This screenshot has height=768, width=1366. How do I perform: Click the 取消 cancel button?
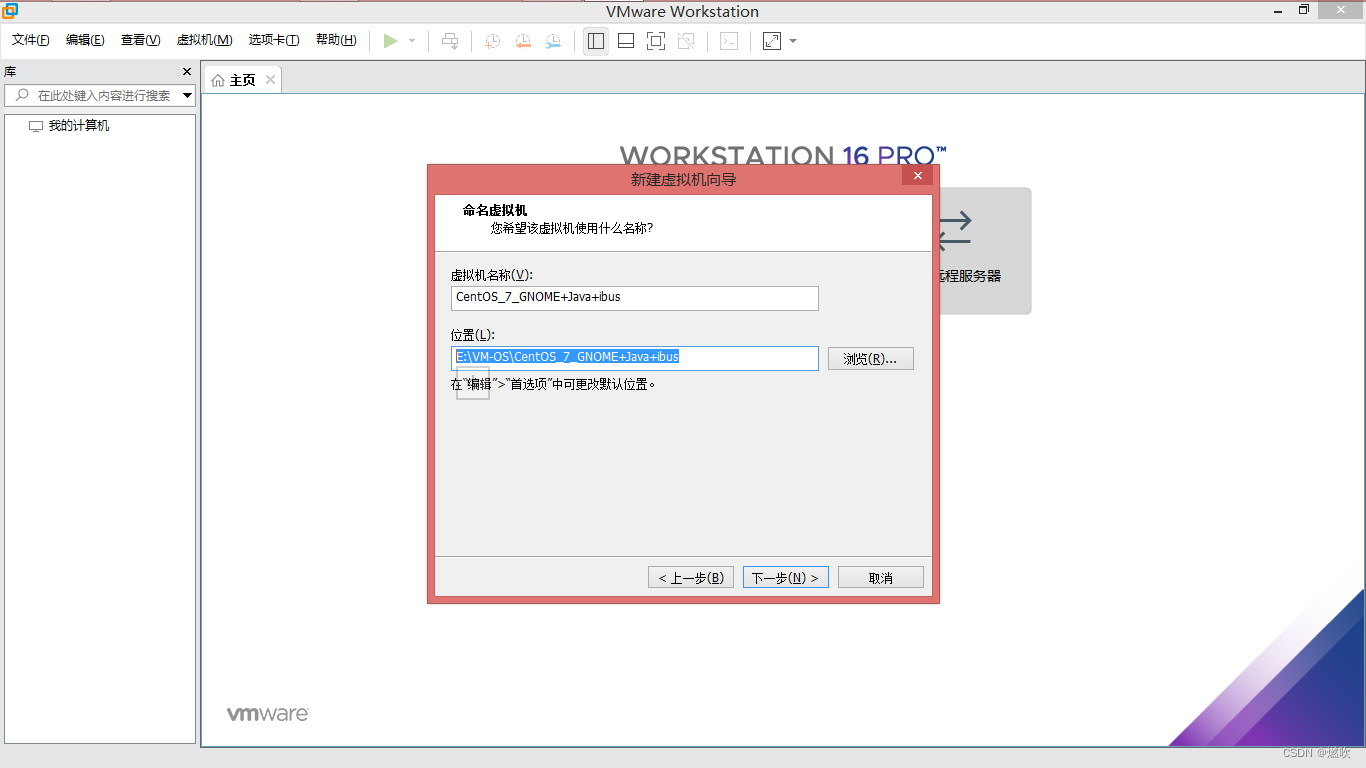881,578
